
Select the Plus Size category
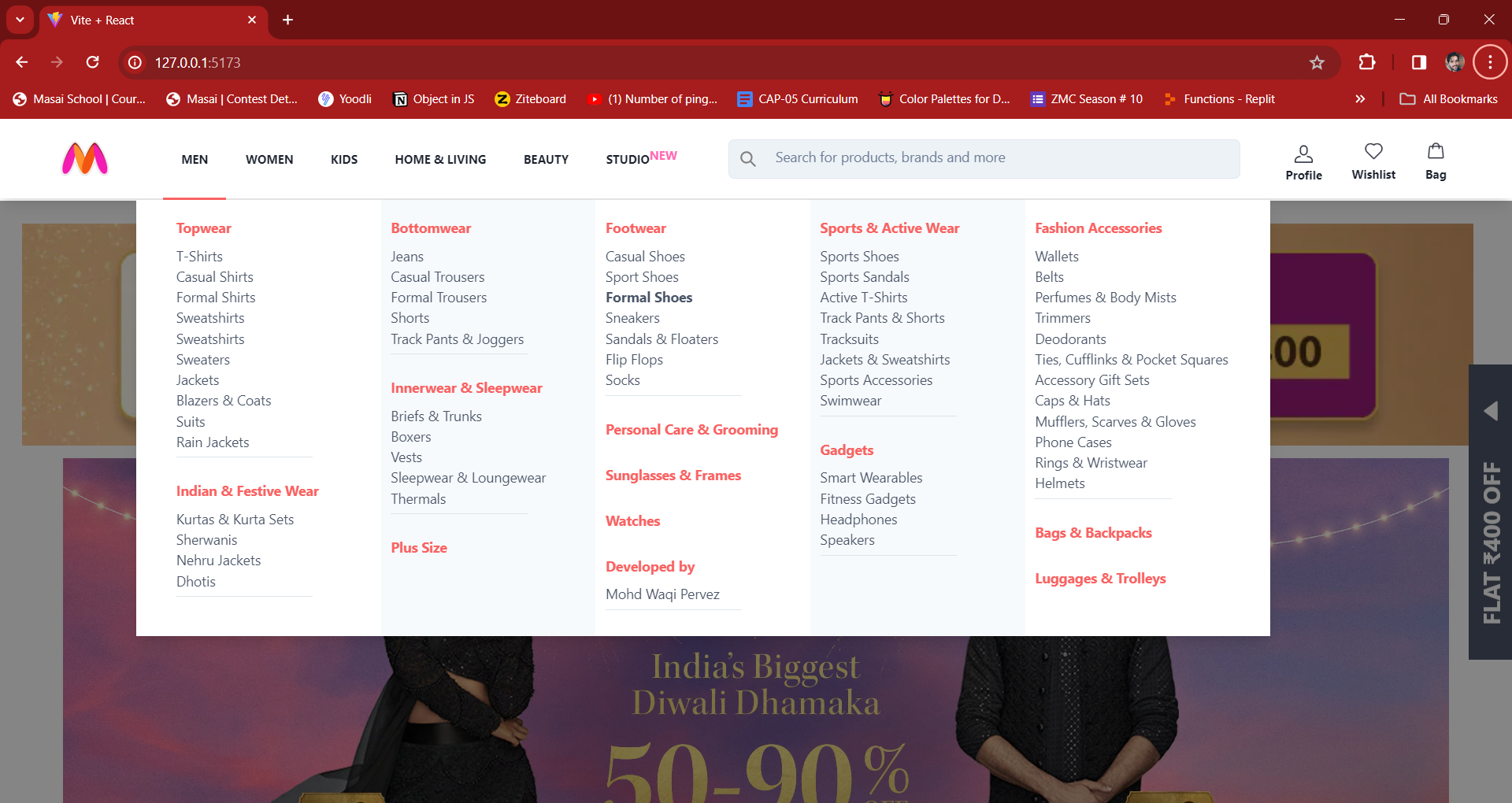click(419, 548)
